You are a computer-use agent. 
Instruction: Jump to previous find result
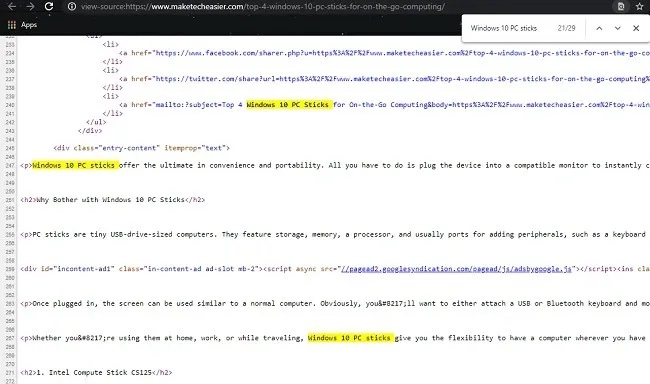(x=599, y=28)
